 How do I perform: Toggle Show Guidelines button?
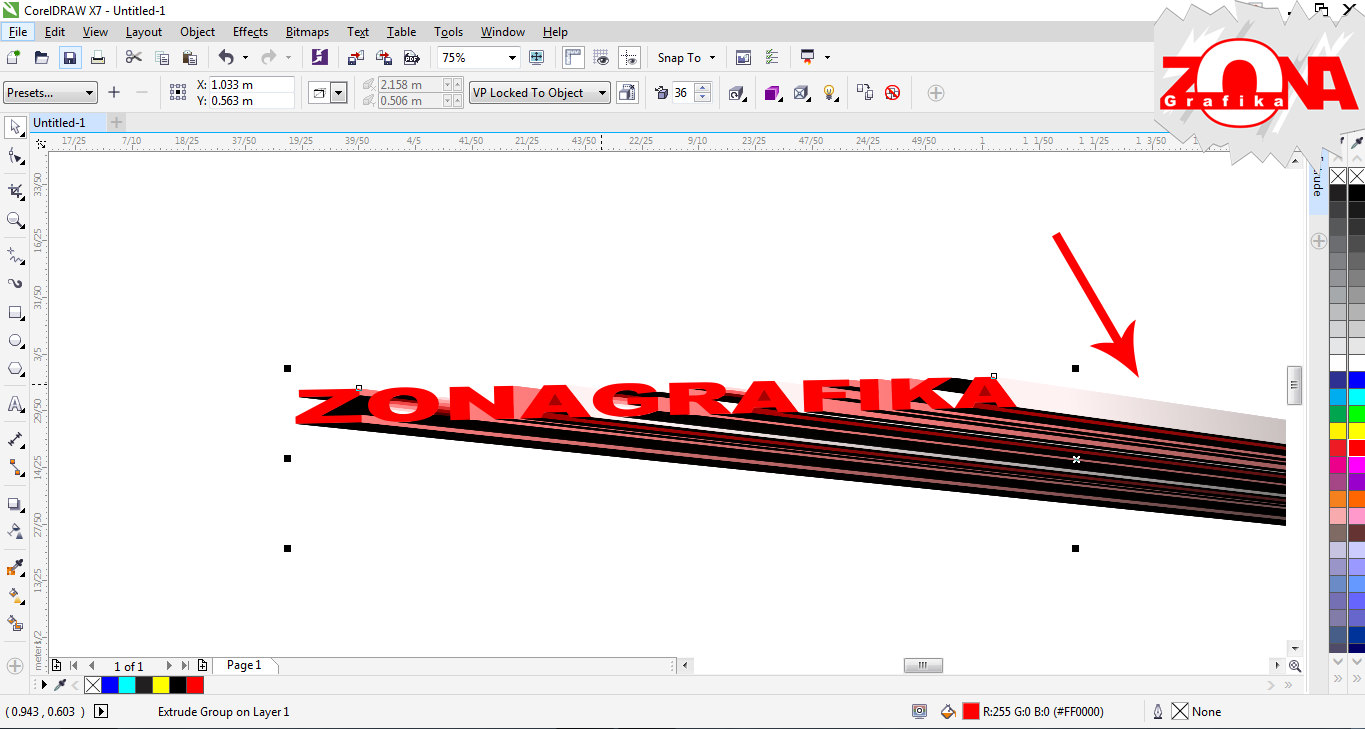click(629, 57)
